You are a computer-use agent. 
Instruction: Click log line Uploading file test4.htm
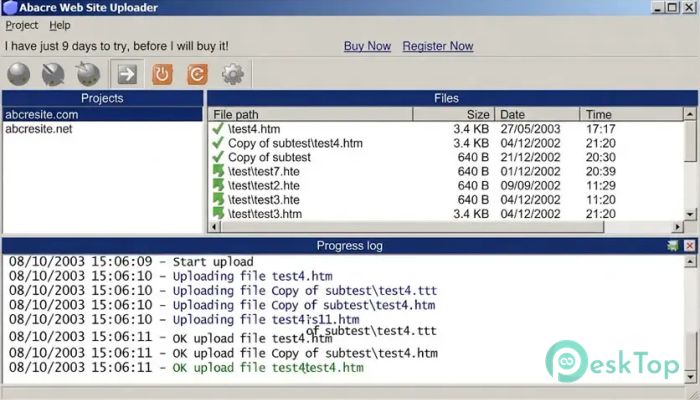[171, 276]
